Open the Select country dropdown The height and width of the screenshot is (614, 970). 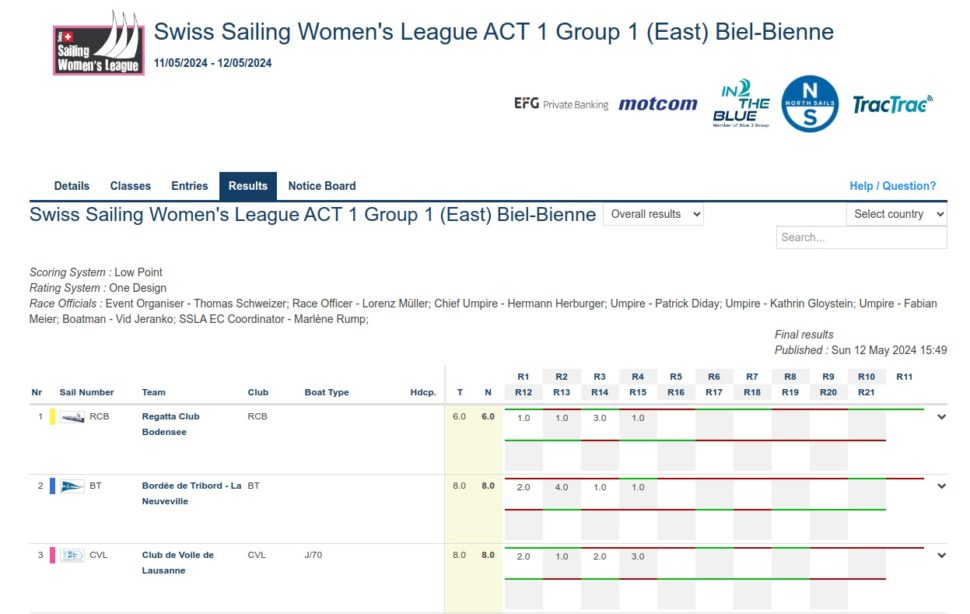896,214
